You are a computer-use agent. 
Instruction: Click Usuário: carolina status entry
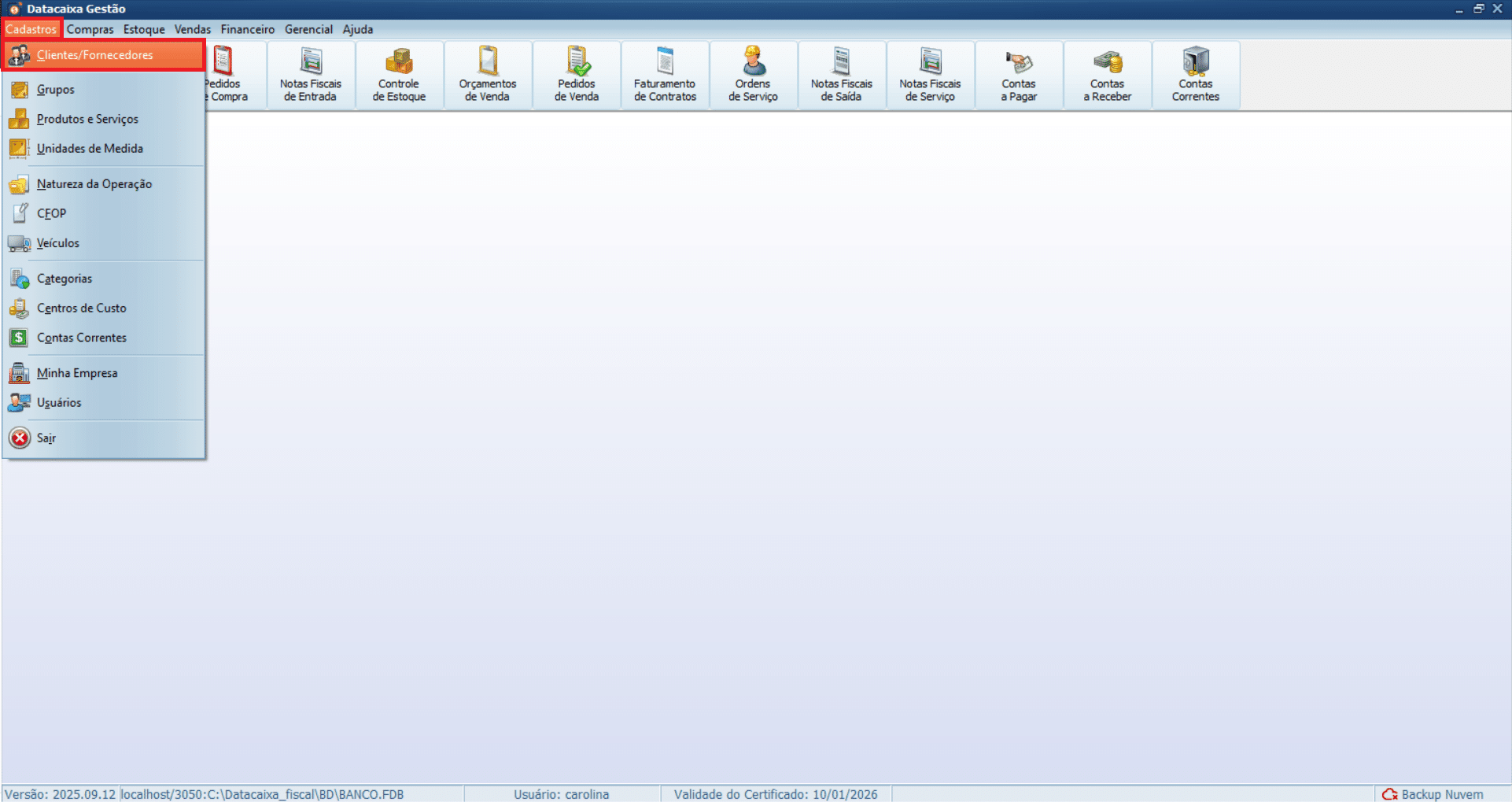click(x=562, y=794)
